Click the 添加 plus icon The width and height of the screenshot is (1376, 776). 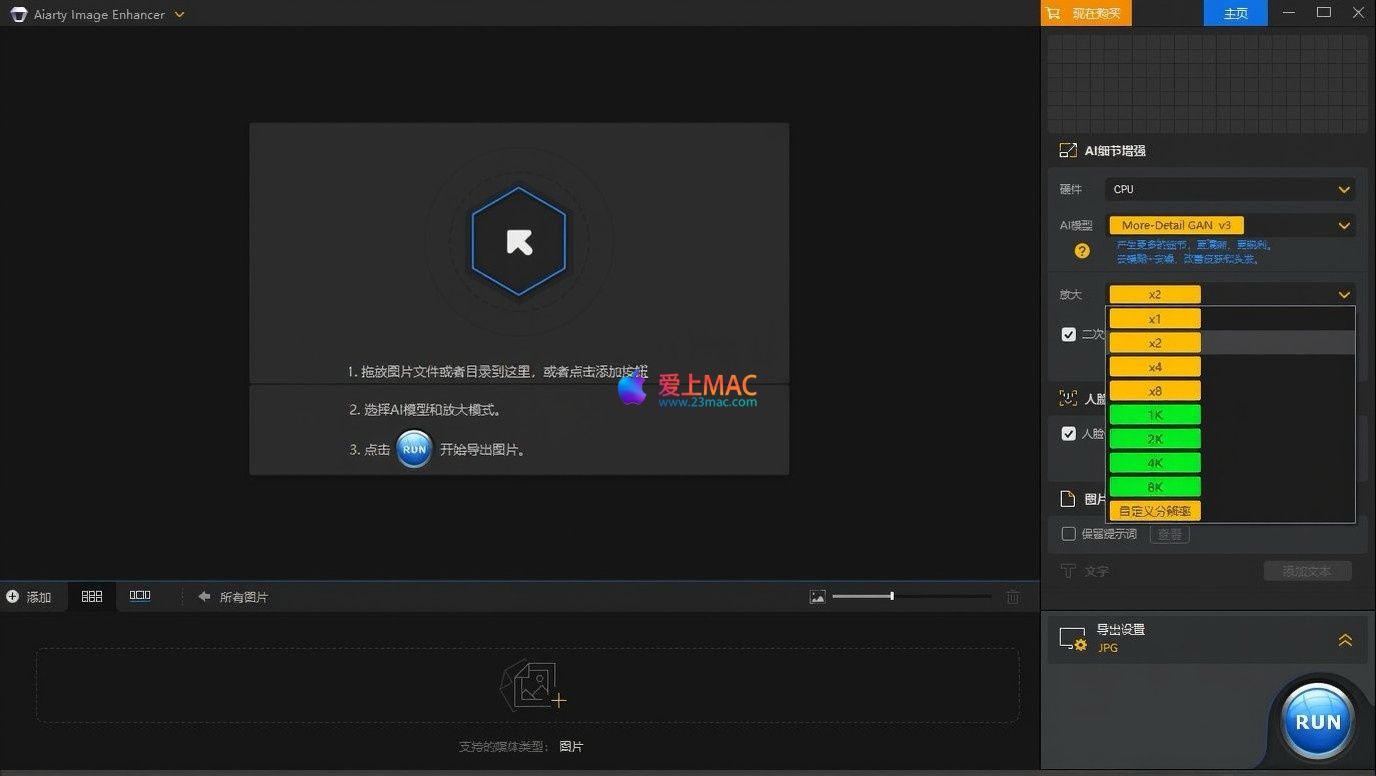[13, 597]
